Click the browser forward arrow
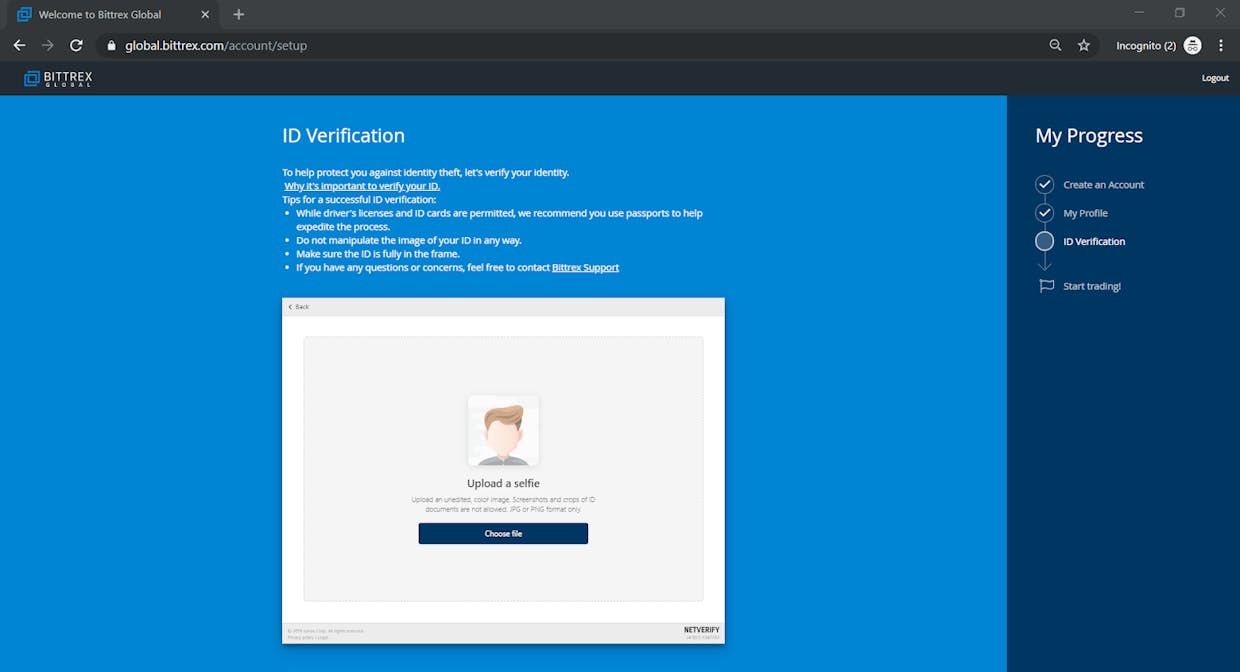The width and height of the screenshot is (1240, 672). 47,45
